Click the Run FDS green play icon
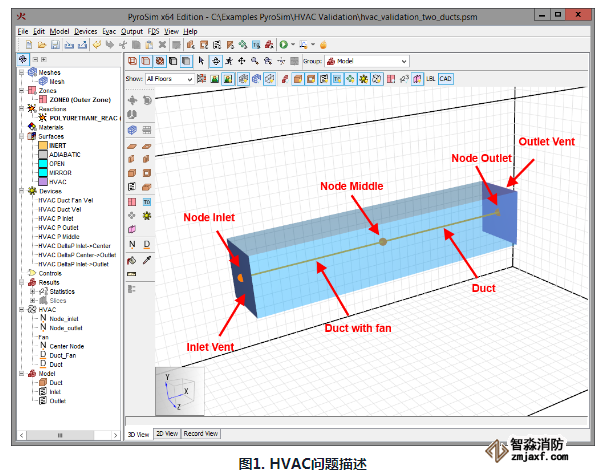 coord(284,45)
